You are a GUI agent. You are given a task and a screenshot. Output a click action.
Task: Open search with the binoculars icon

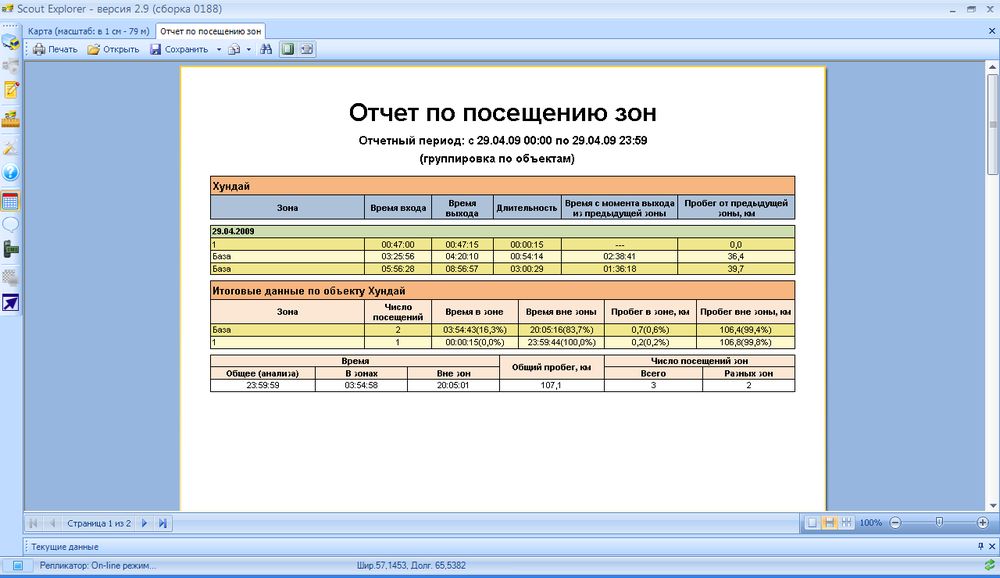(266, 49)
